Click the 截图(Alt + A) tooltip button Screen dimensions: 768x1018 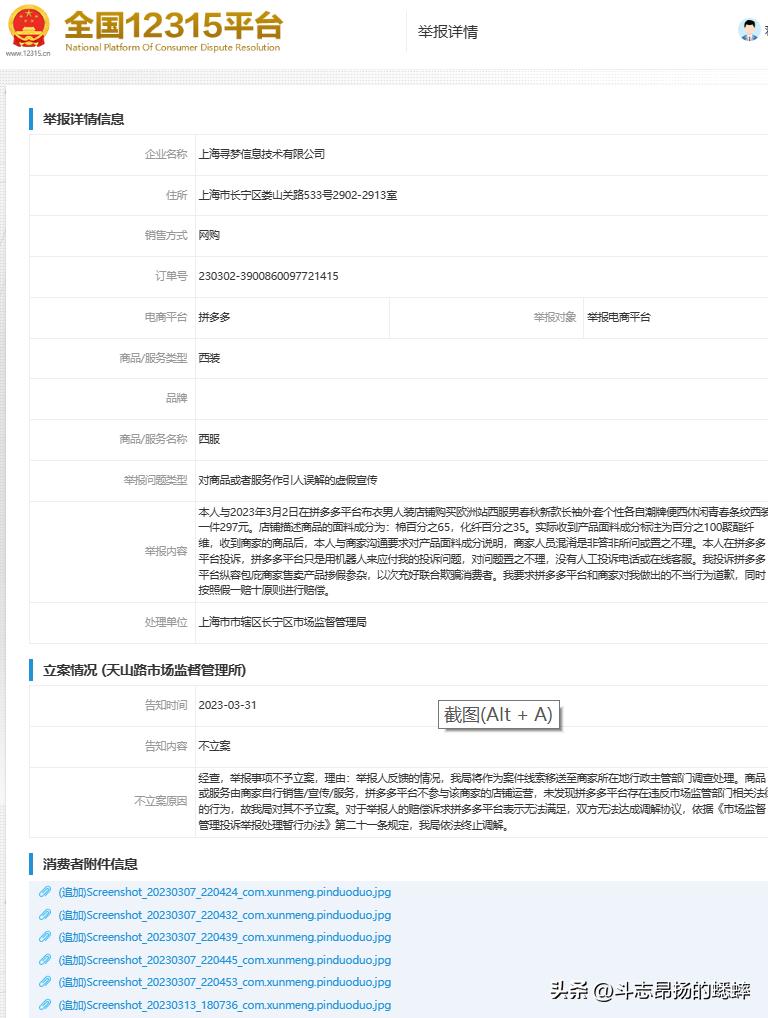pos(499,715)
